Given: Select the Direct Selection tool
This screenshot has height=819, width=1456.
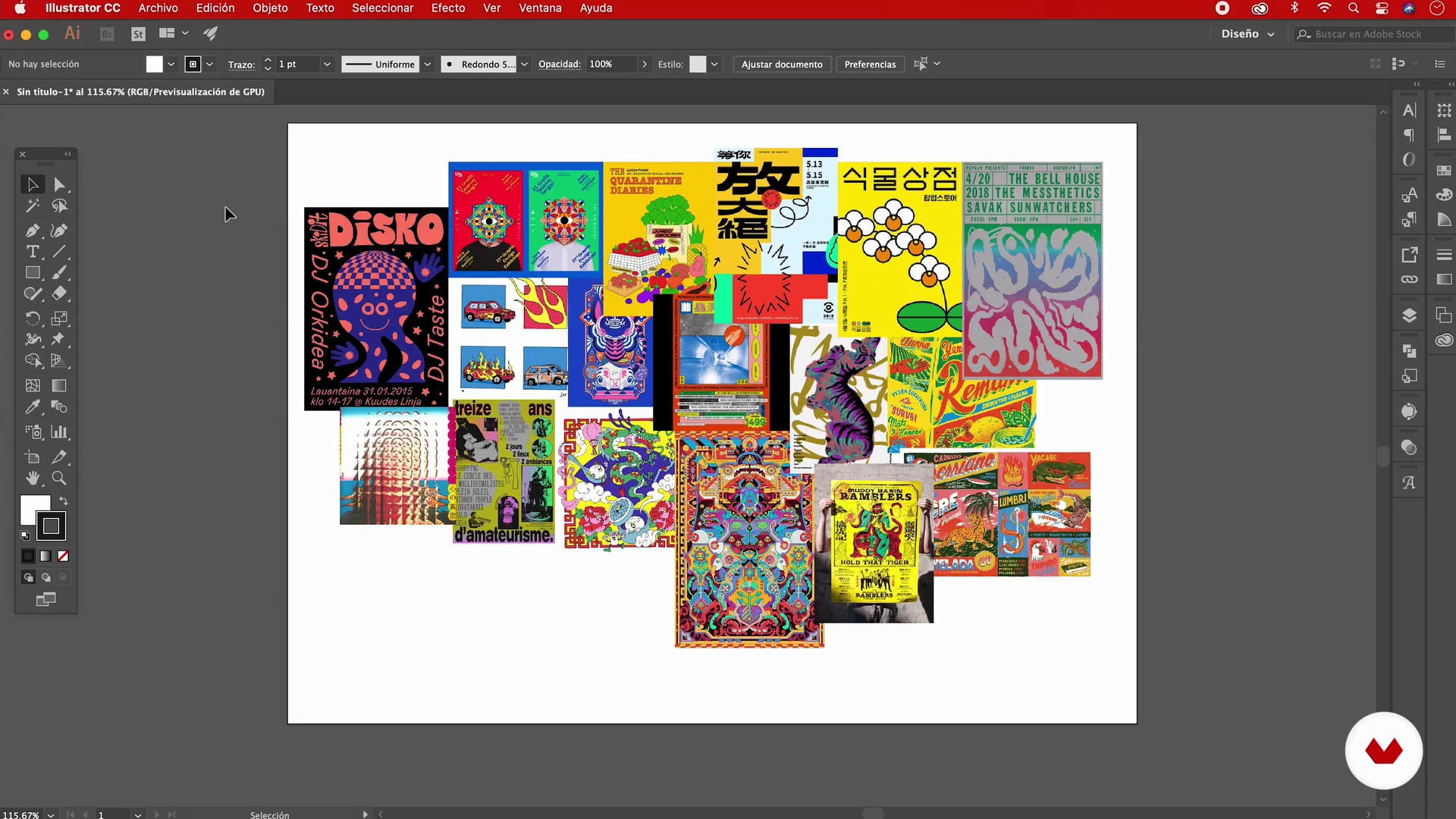Looking at the screenshot, I should tap(59, 184).
